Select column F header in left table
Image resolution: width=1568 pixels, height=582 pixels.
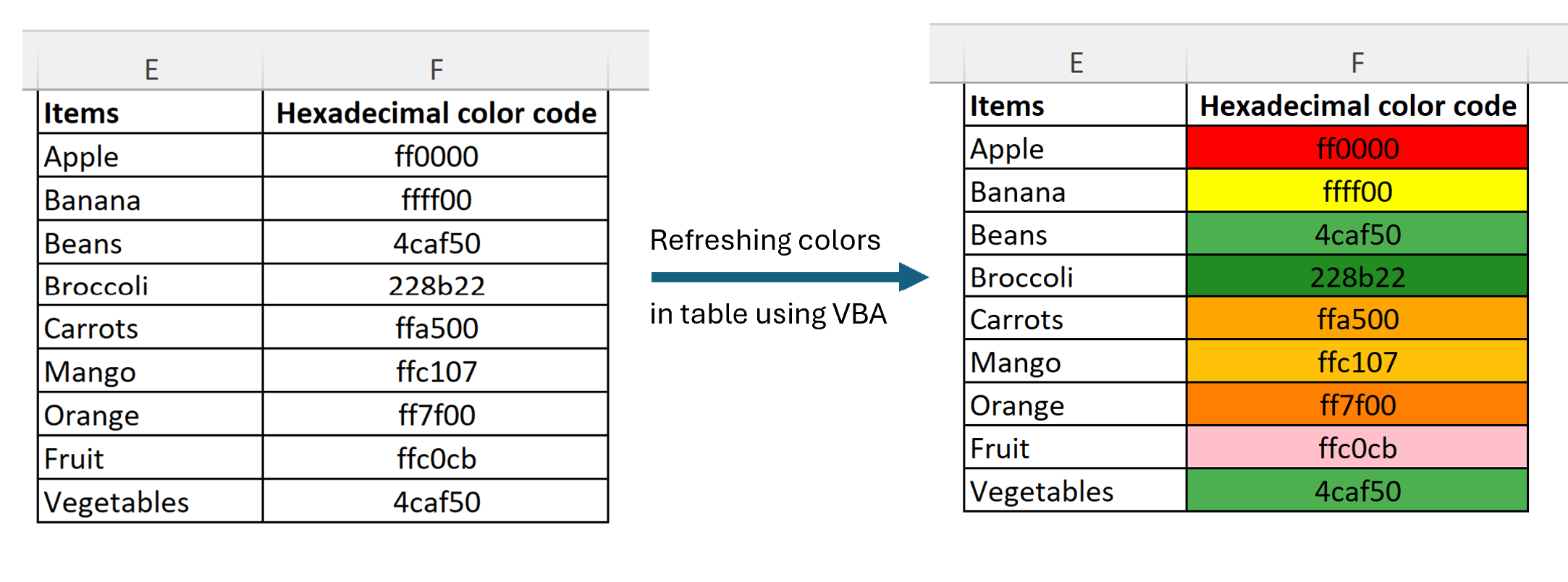[x=436, y=69]
